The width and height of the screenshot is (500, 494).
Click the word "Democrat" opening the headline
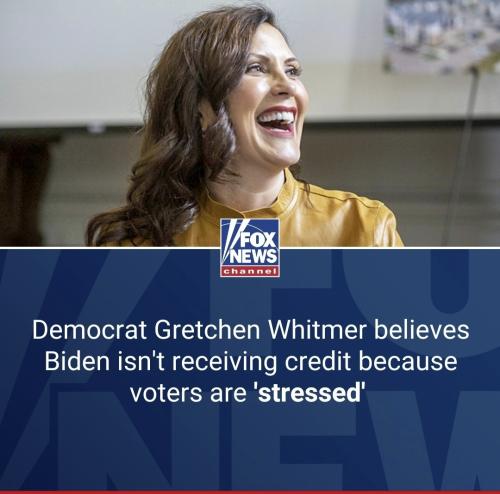[89, 330]
